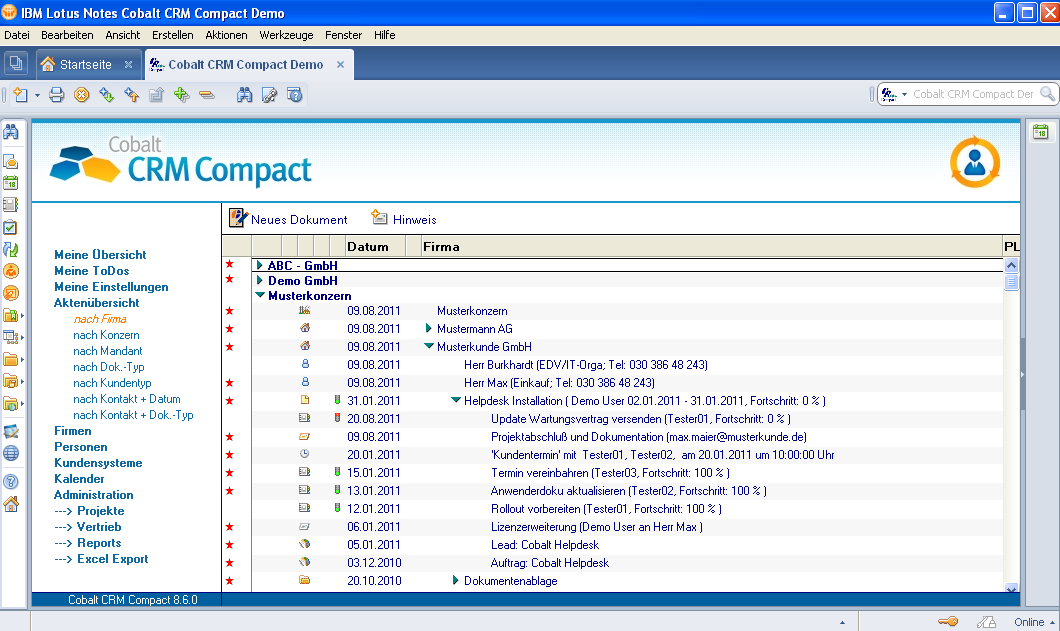The image size is (1060, 631).
Task: Open the Aktionen menu
Action: point(226,35)
